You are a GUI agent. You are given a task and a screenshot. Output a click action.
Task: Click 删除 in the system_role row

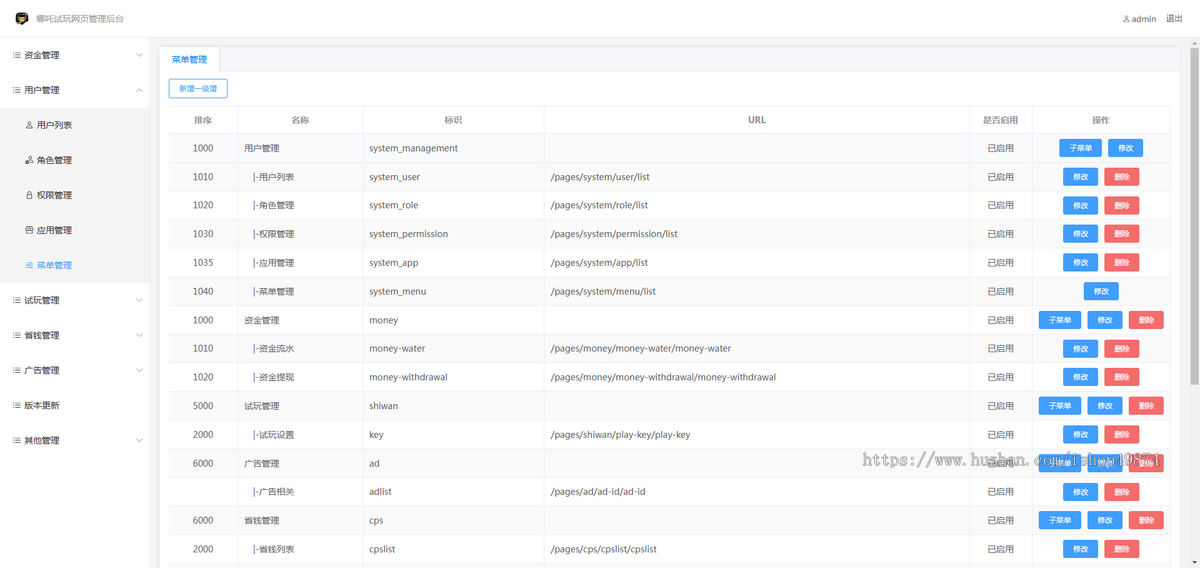[1121, 205]
